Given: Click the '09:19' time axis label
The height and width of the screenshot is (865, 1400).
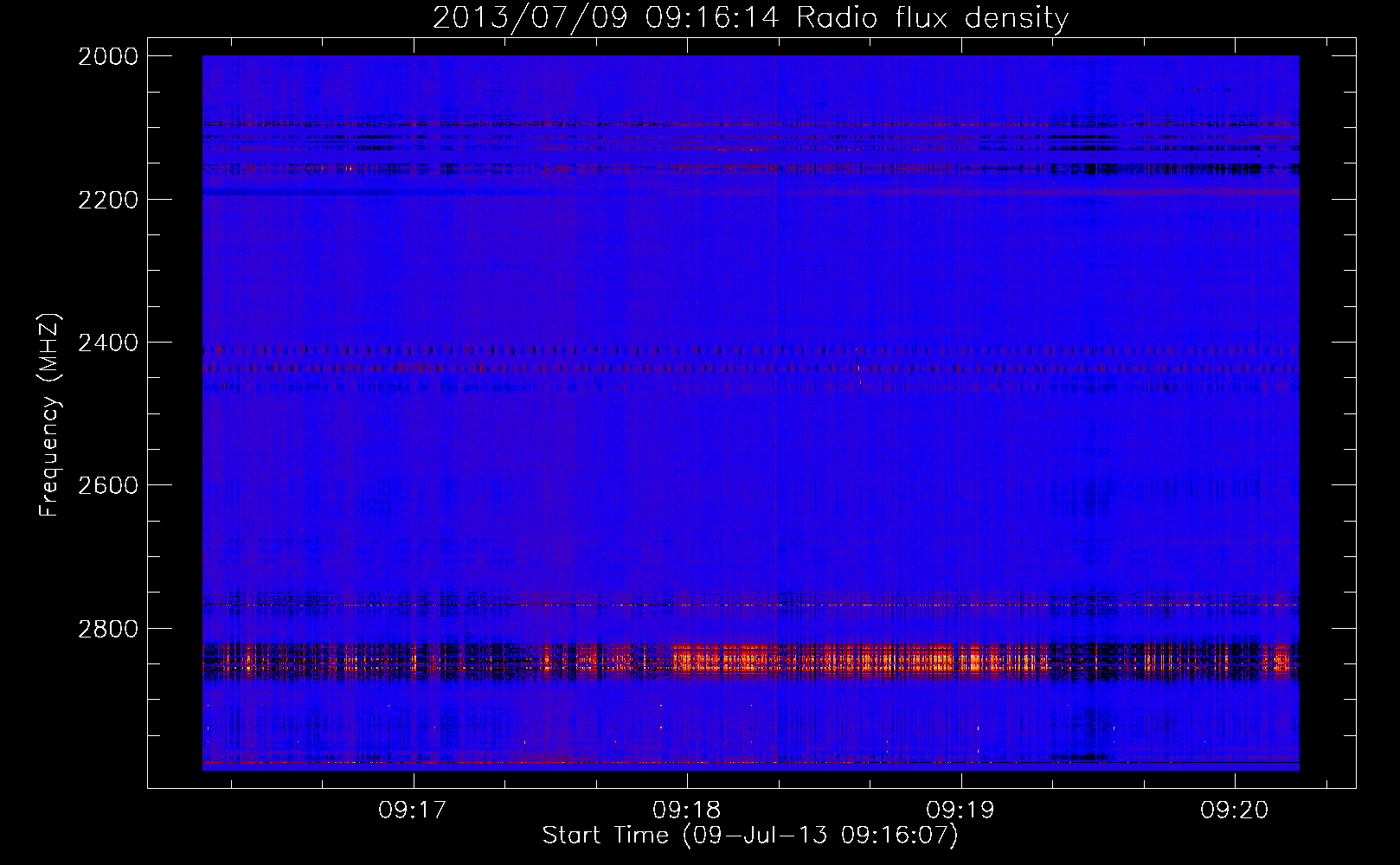Looking at the screenshot, I should click(x=960, y=810).
